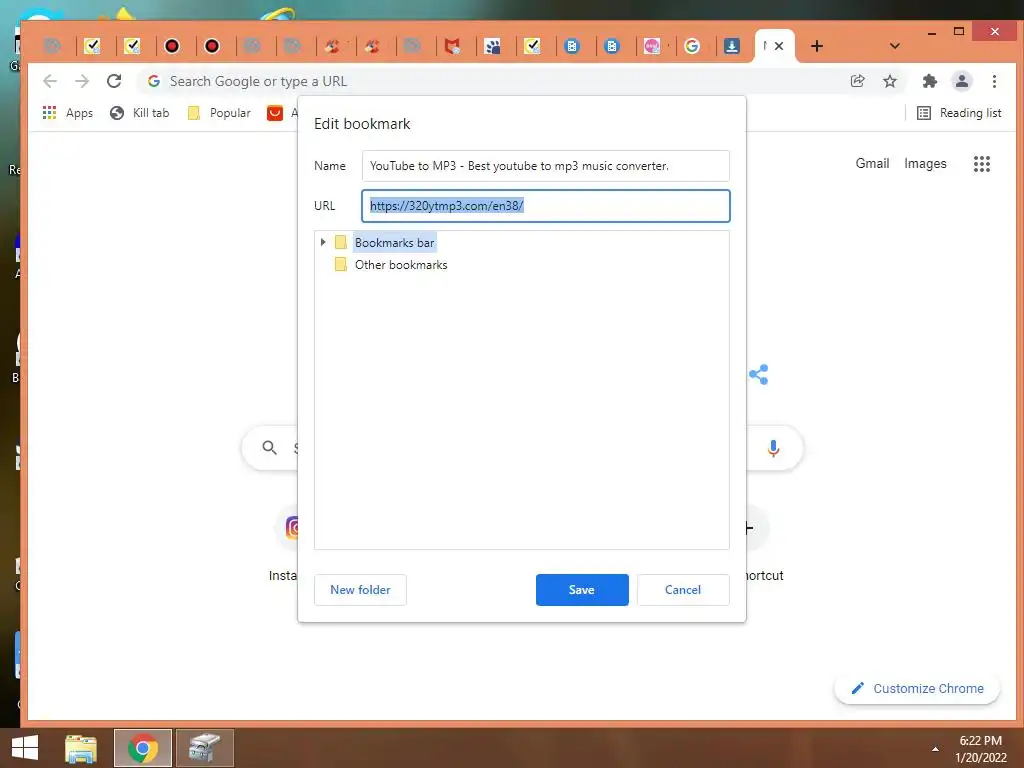1024x768 pixels.
Task: Open the Windows Start menu
Action: (x=25, y=748)
